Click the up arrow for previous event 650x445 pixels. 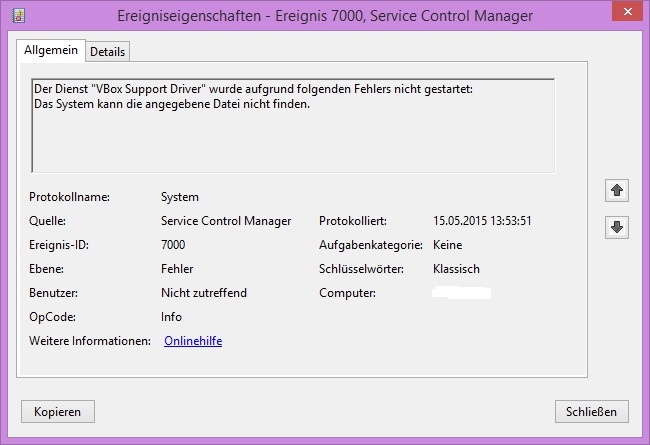coord(617,190)
